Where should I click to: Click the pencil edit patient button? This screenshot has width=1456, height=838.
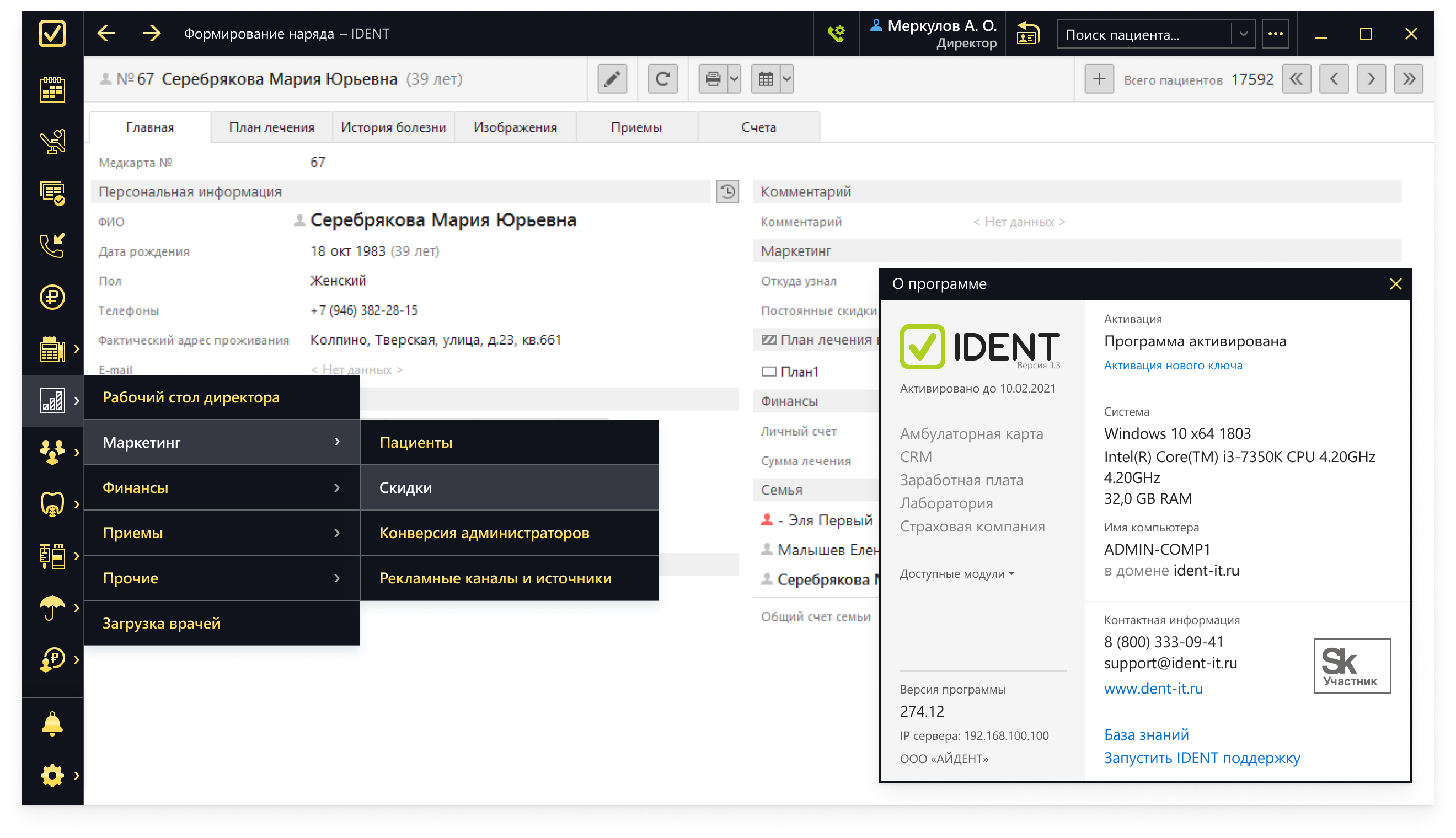click(x=612, y=79)
